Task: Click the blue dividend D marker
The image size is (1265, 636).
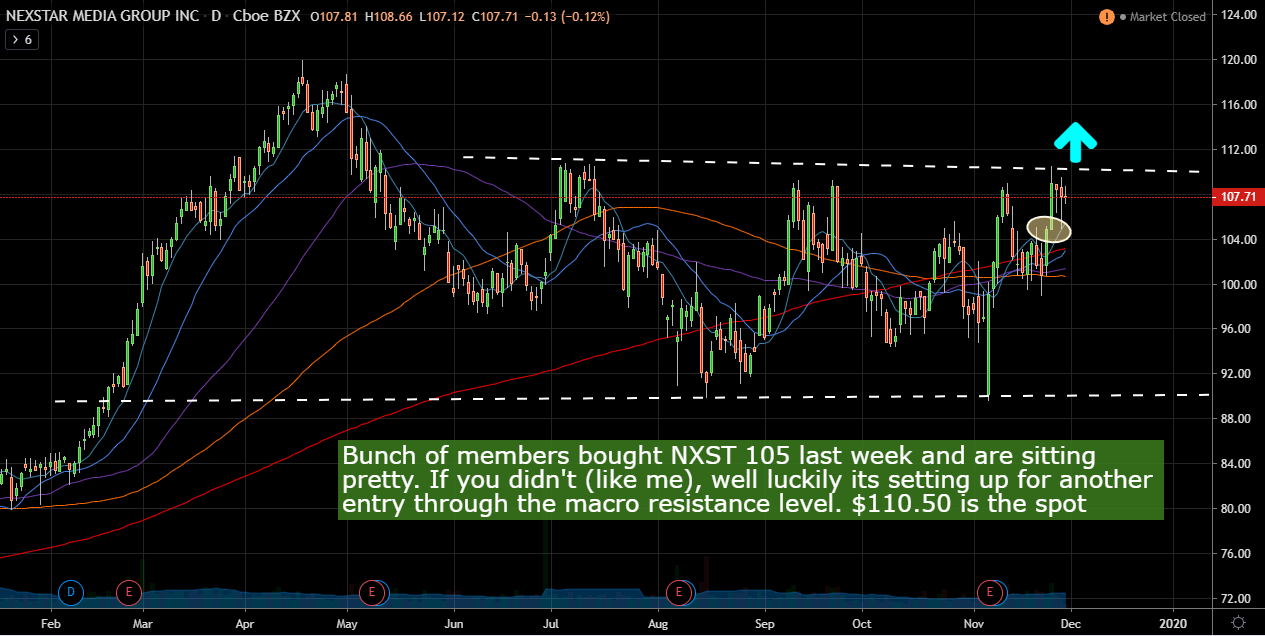Action: click(71, 592)
